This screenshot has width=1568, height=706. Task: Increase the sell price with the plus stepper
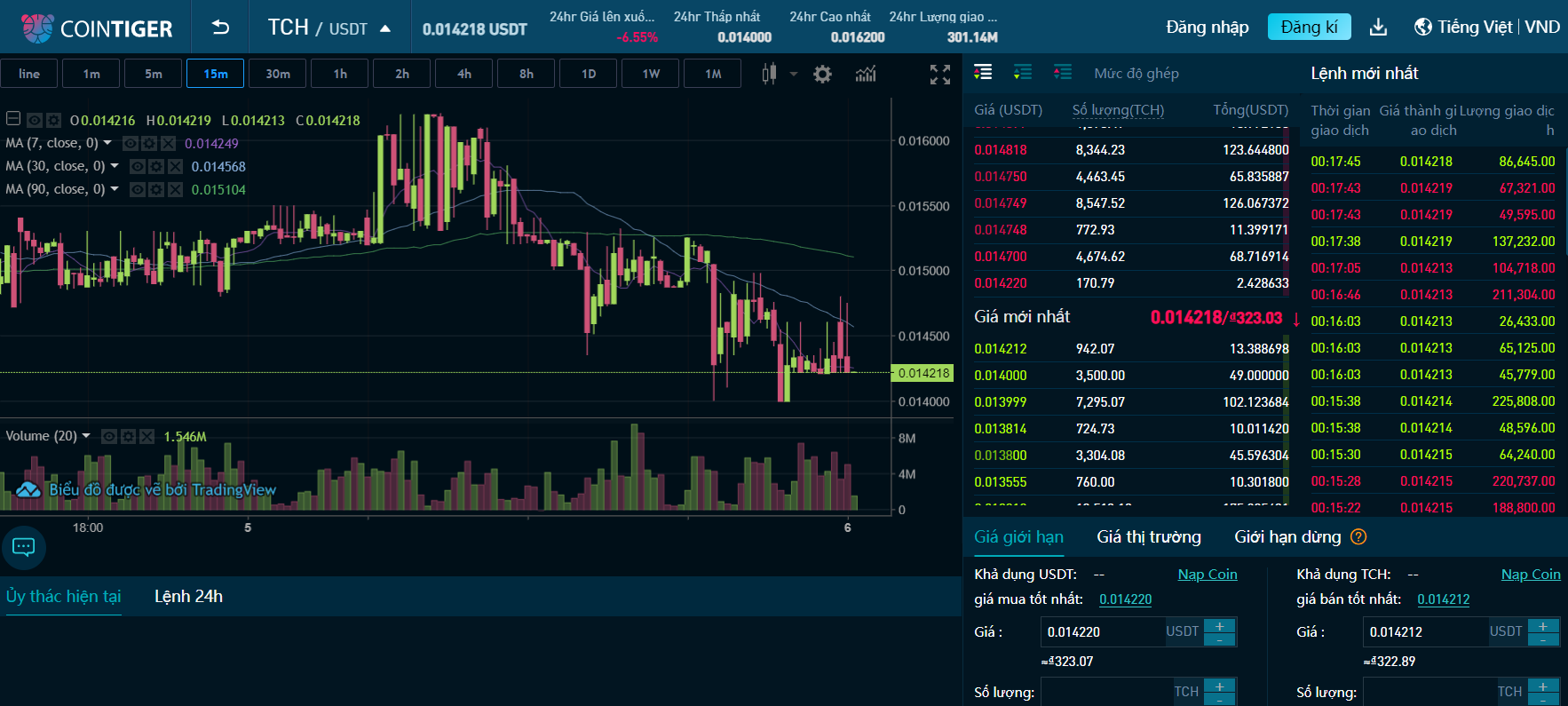point(1543,626)
